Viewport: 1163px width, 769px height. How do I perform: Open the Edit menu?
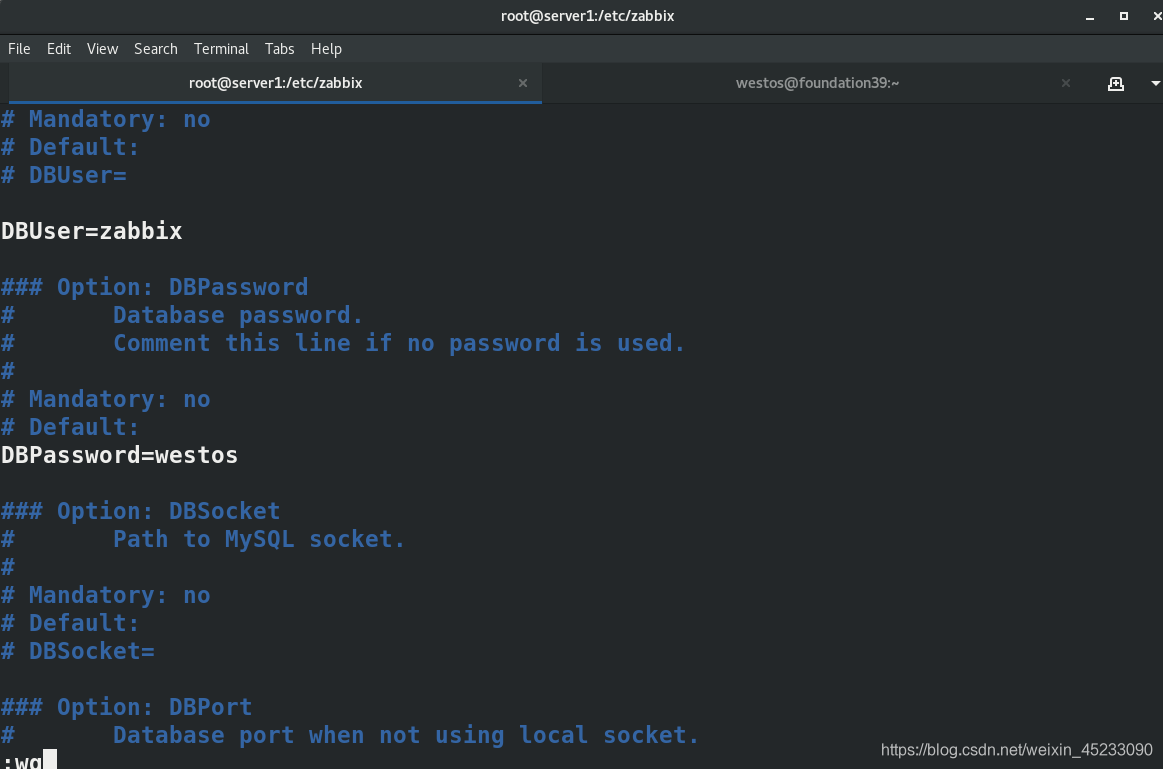coord(59,49)
